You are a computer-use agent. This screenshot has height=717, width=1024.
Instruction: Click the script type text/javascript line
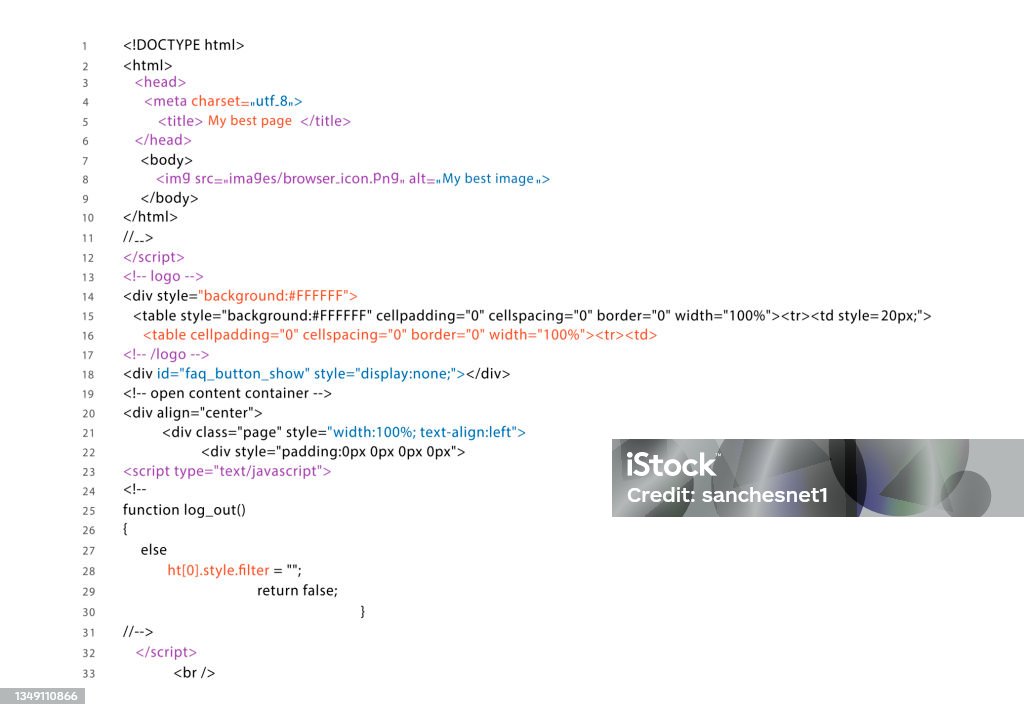[x=227, y=471]
